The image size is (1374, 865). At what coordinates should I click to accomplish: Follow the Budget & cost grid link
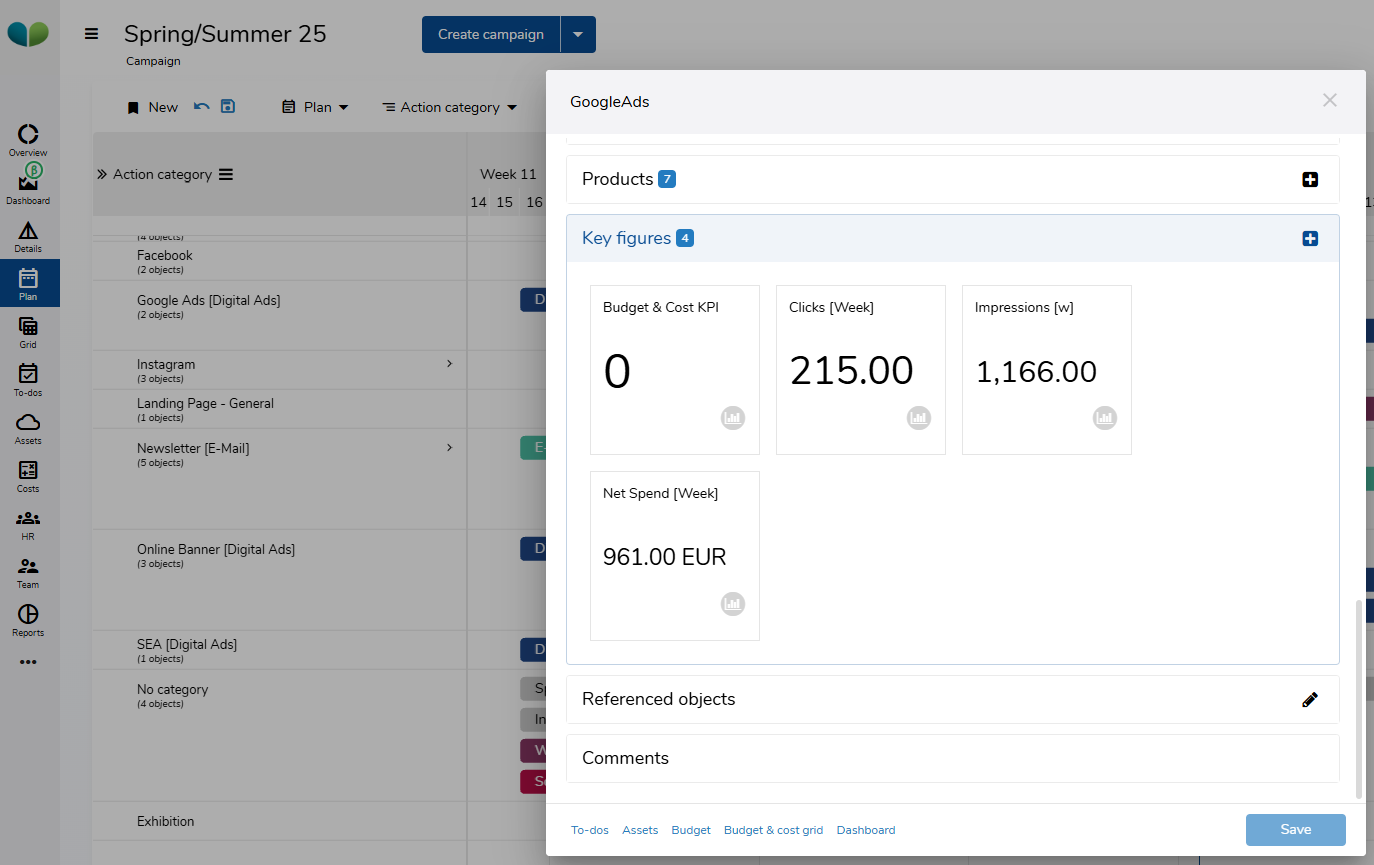(x=774, y=830)
